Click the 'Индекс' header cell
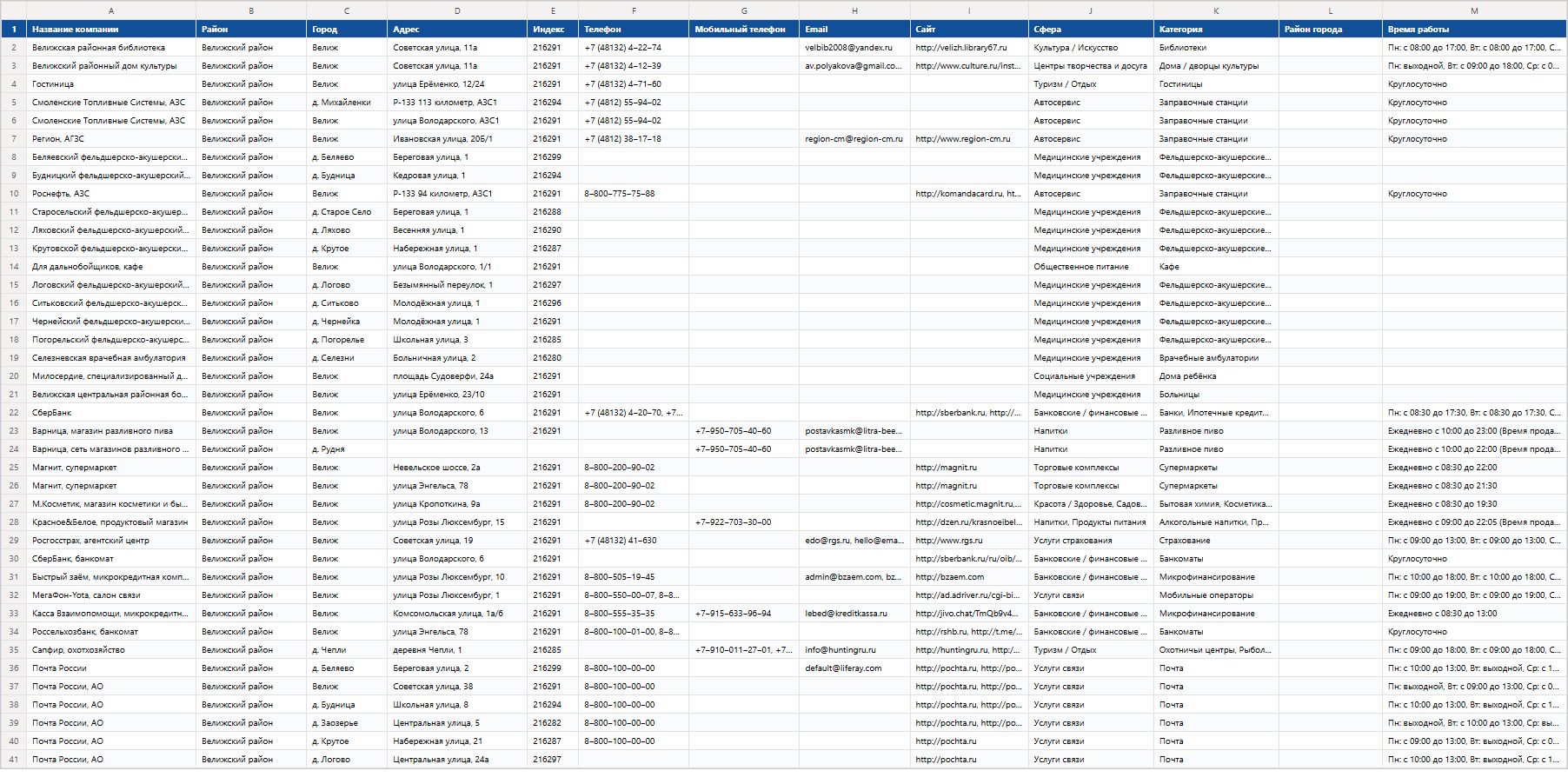The height and width of the screenshot is (784, 1568). click(x=553, y=29)
